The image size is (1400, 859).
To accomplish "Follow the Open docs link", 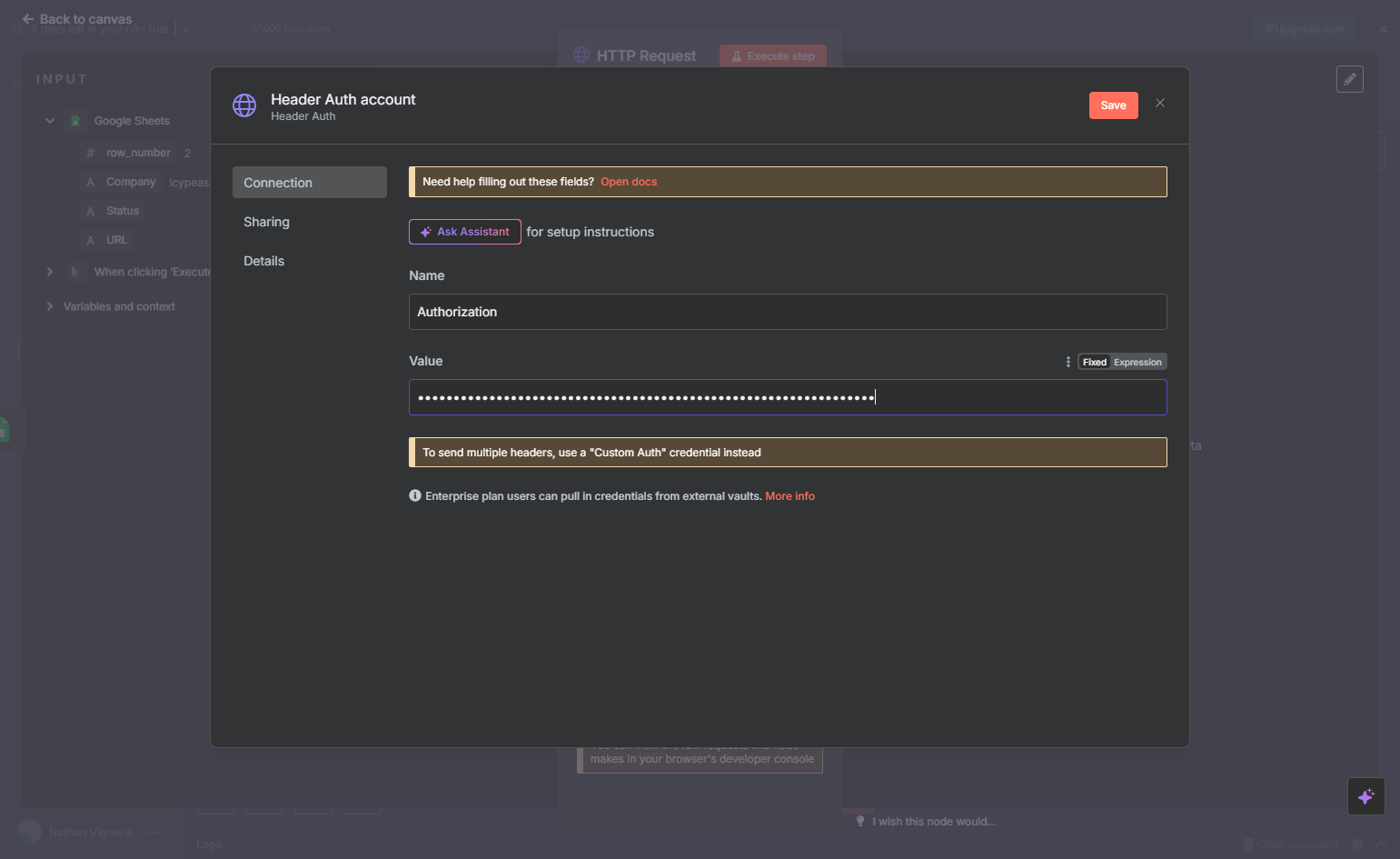I will (629, 182).
